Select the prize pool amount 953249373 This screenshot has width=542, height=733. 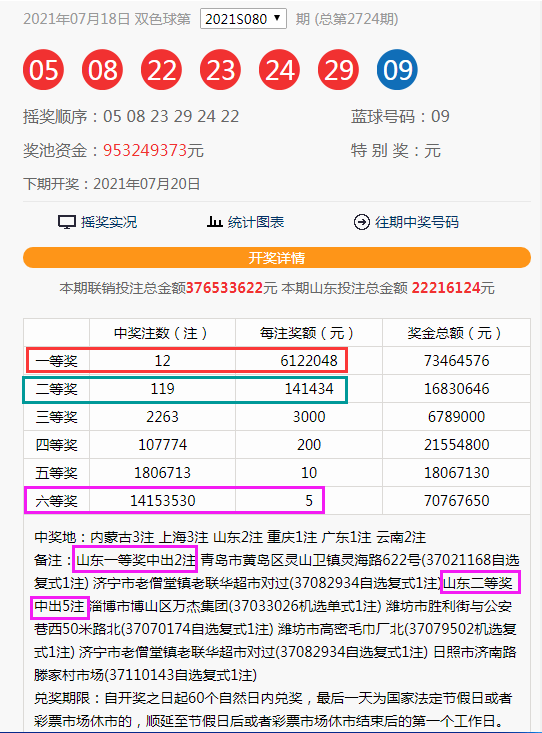pos(145,151)
